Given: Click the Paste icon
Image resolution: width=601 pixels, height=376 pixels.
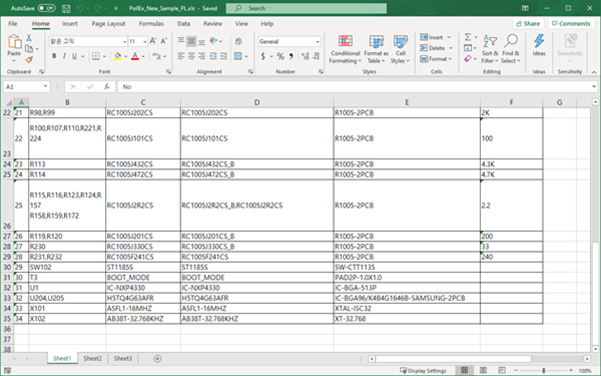Looking at the screenshot, I should (14, 42).
